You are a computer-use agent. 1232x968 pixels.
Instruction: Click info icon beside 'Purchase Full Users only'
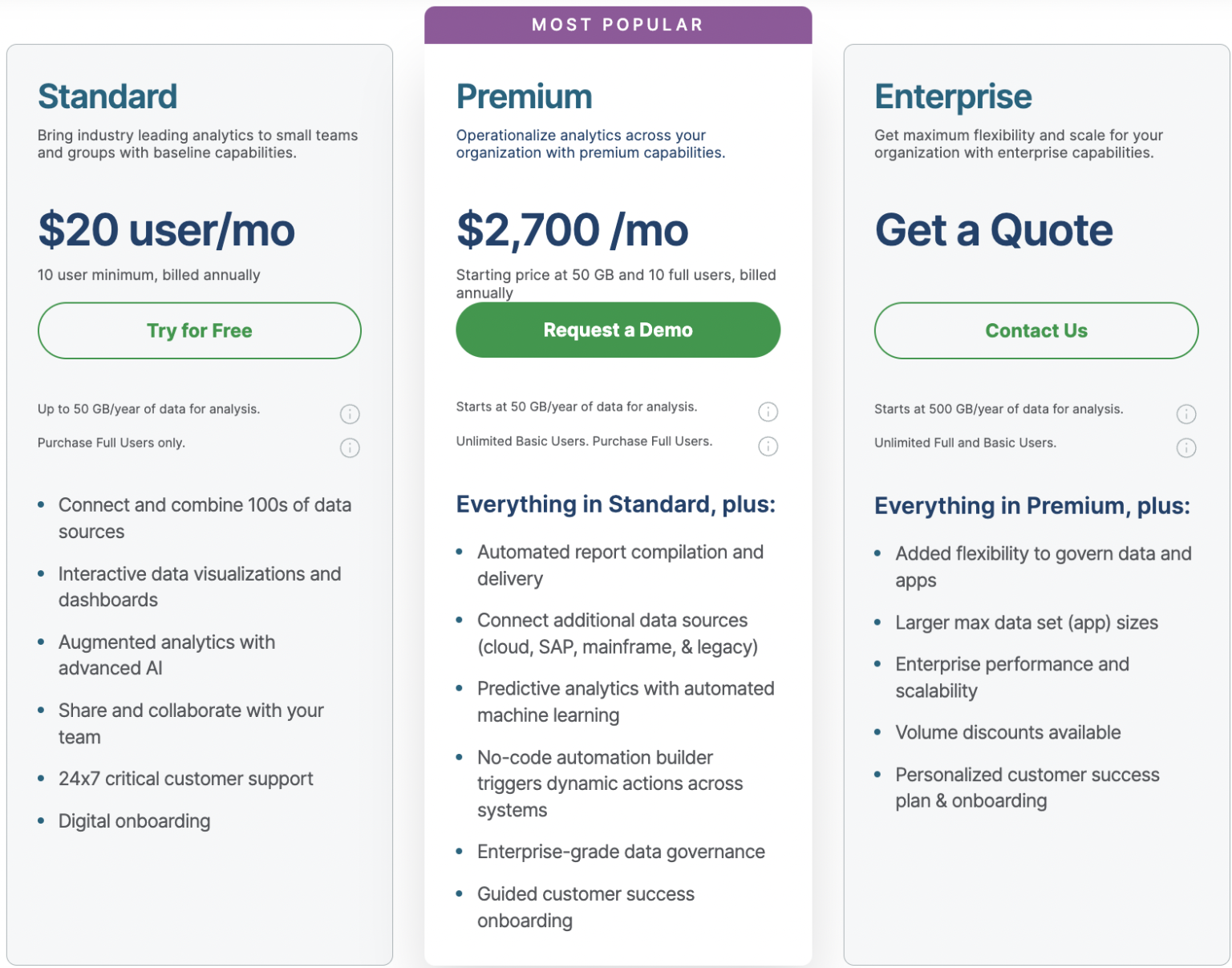pos(350,448)
